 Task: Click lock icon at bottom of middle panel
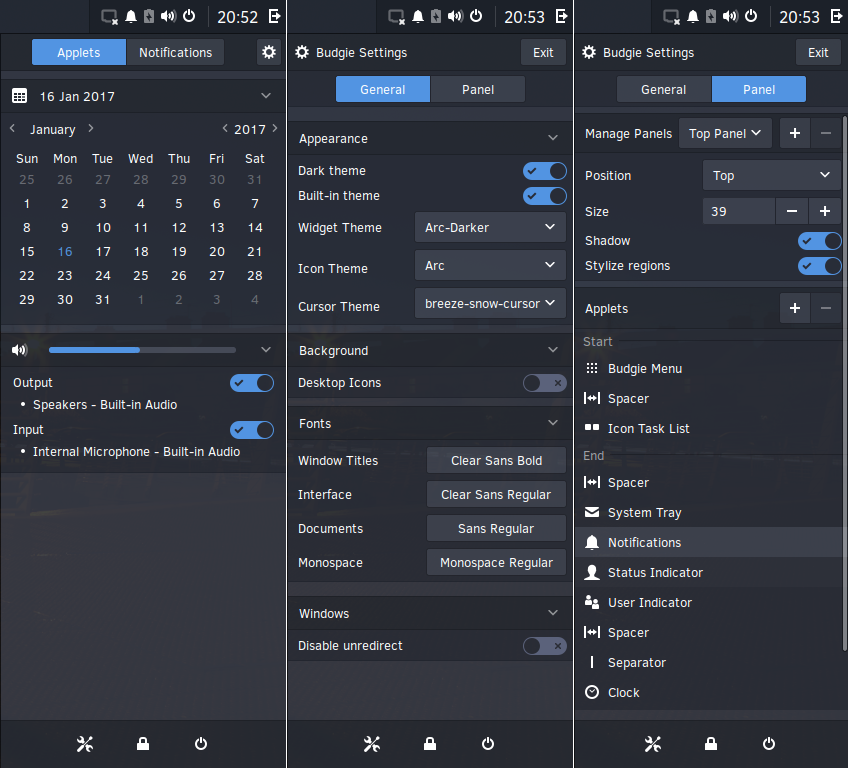pos(430,744)
